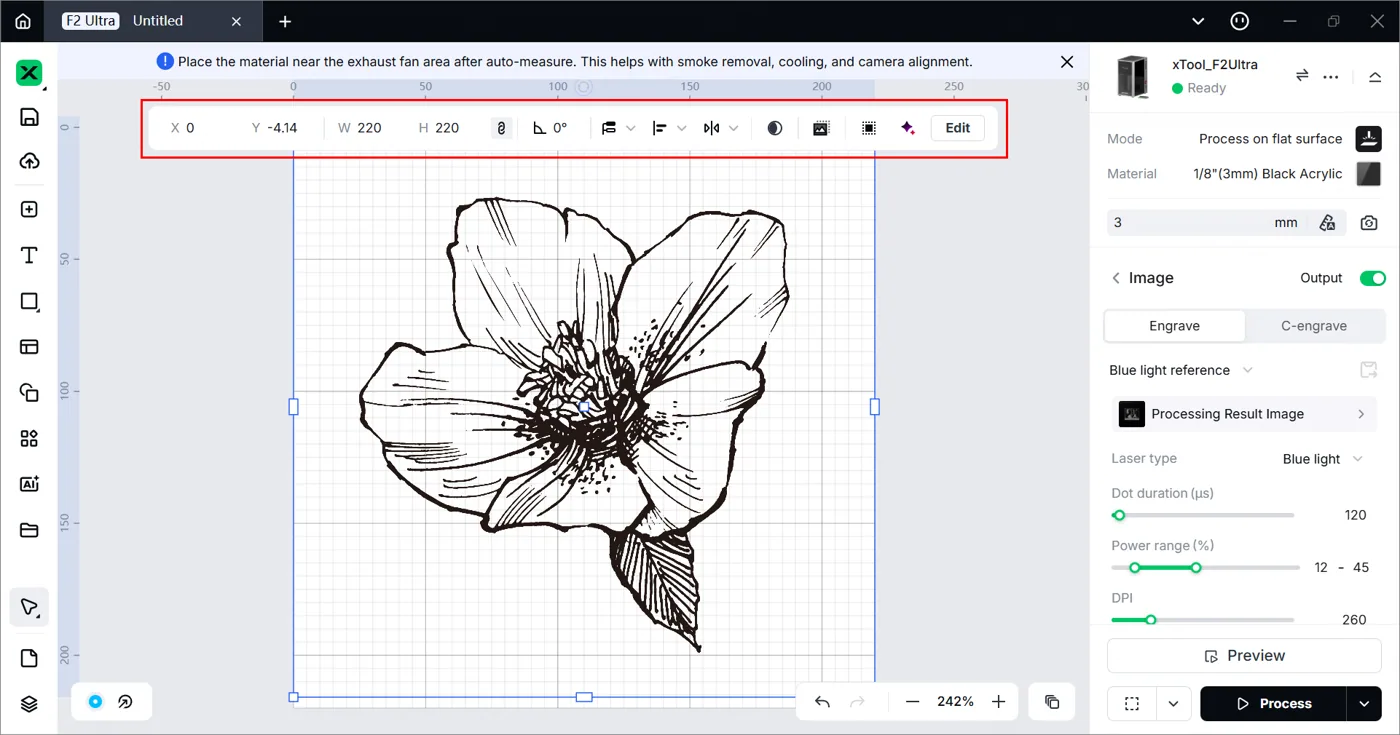Open the shape combine tool
Screen dimensions: 1400x735
coord(29,393)
